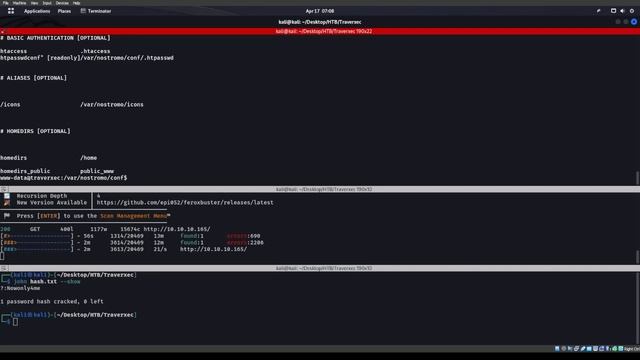Click the www-data@traverxec shell prompt line
This screenshot has height=360, width=640.
coord(64,178)
